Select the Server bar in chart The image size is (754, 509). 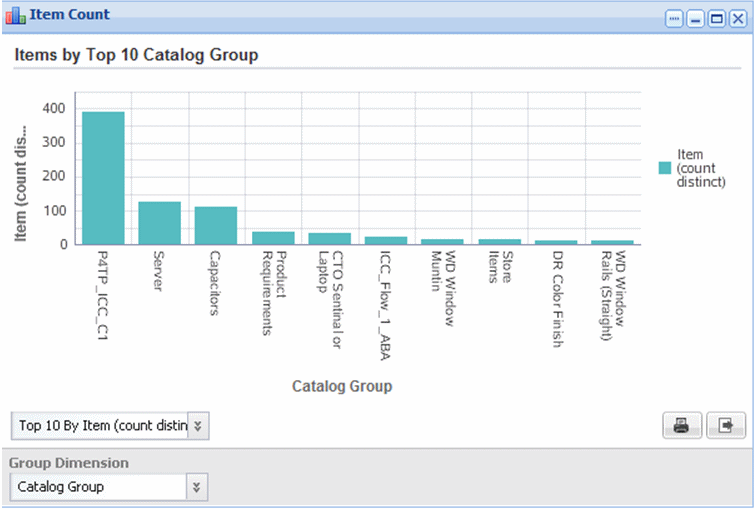160,223
